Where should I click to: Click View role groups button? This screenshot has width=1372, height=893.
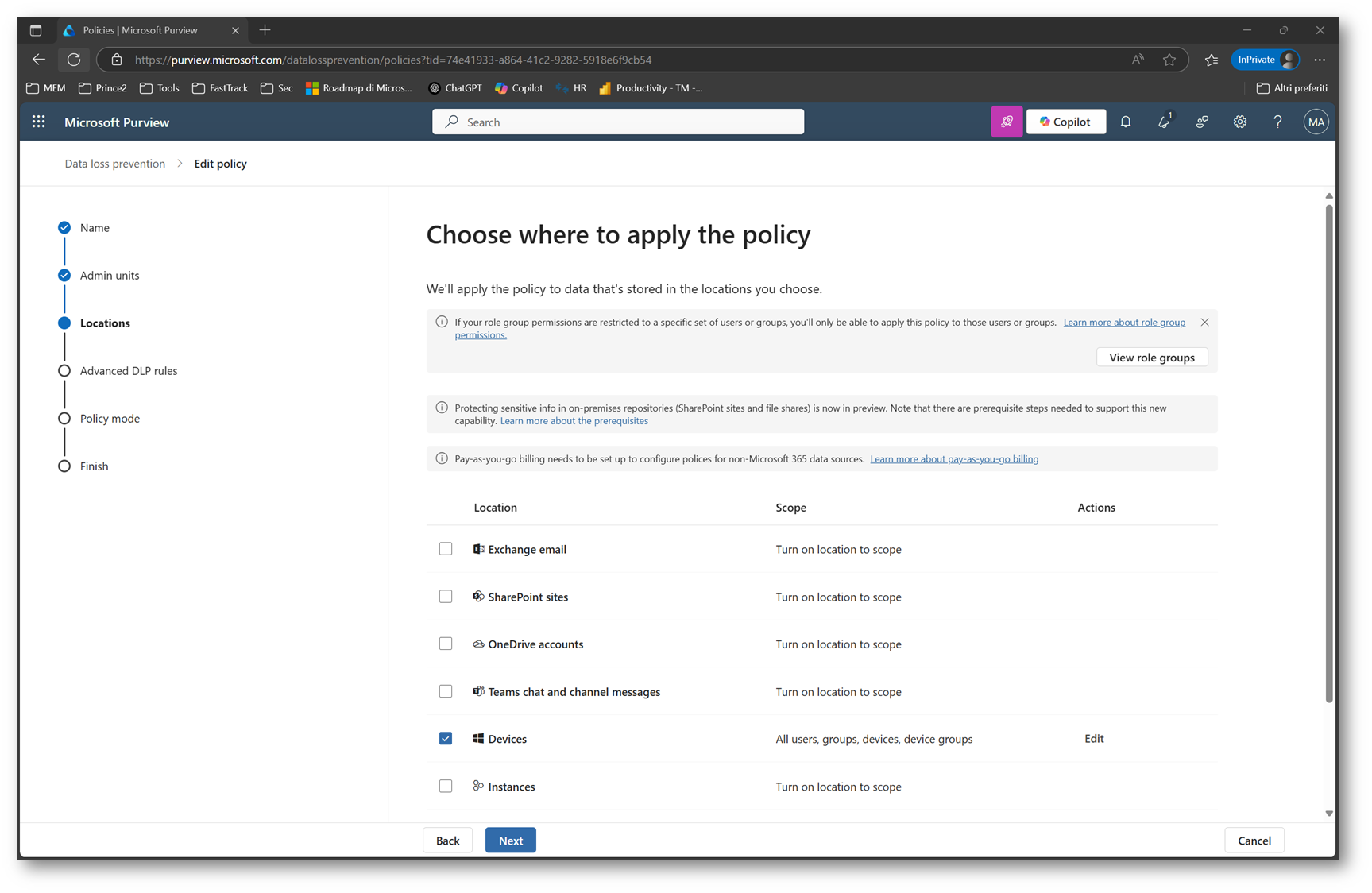click(x=1151, y=358)
